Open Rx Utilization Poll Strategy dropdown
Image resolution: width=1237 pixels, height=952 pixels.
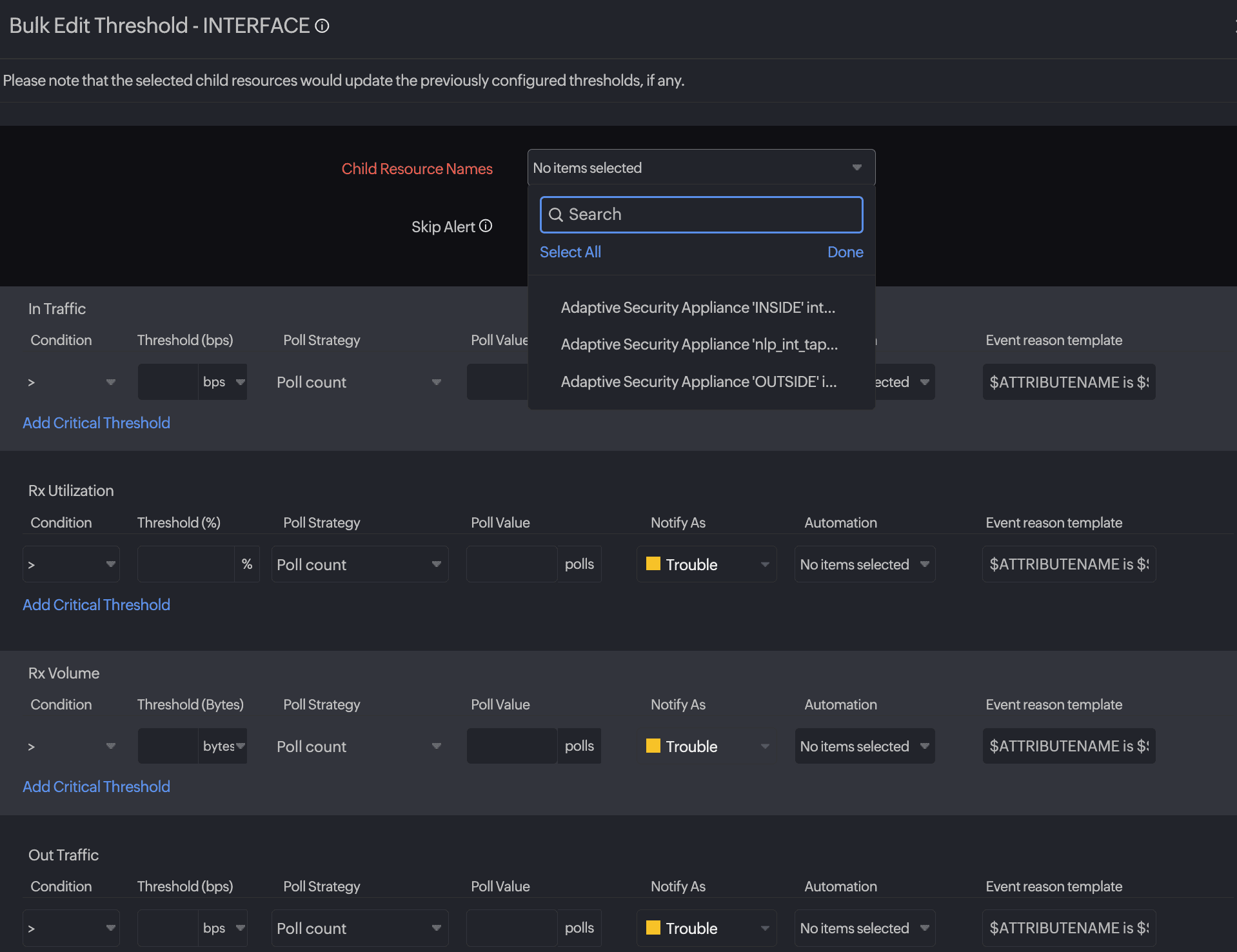(x=359, y=564)
